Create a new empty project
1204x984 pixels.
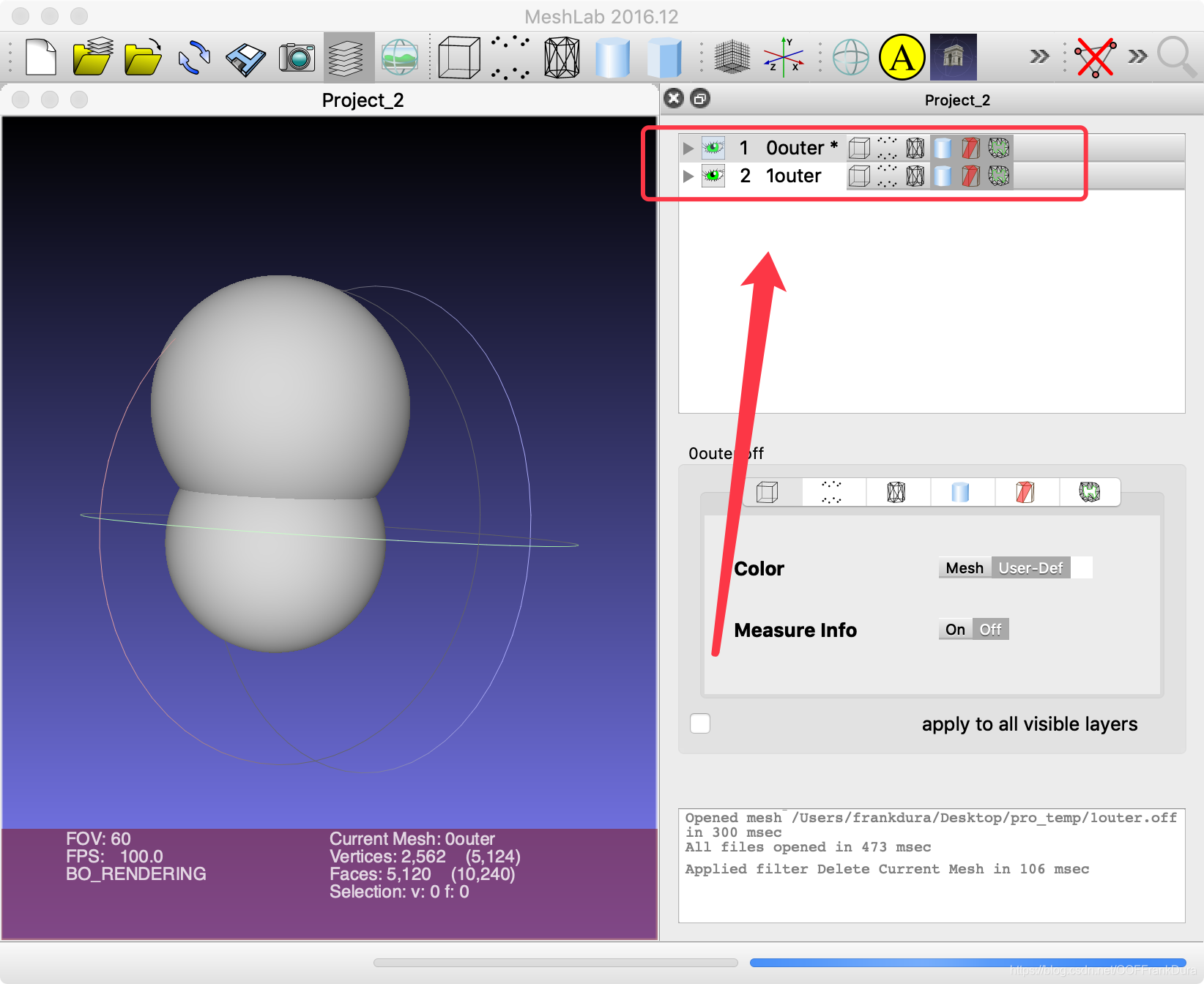coord(41,57)
